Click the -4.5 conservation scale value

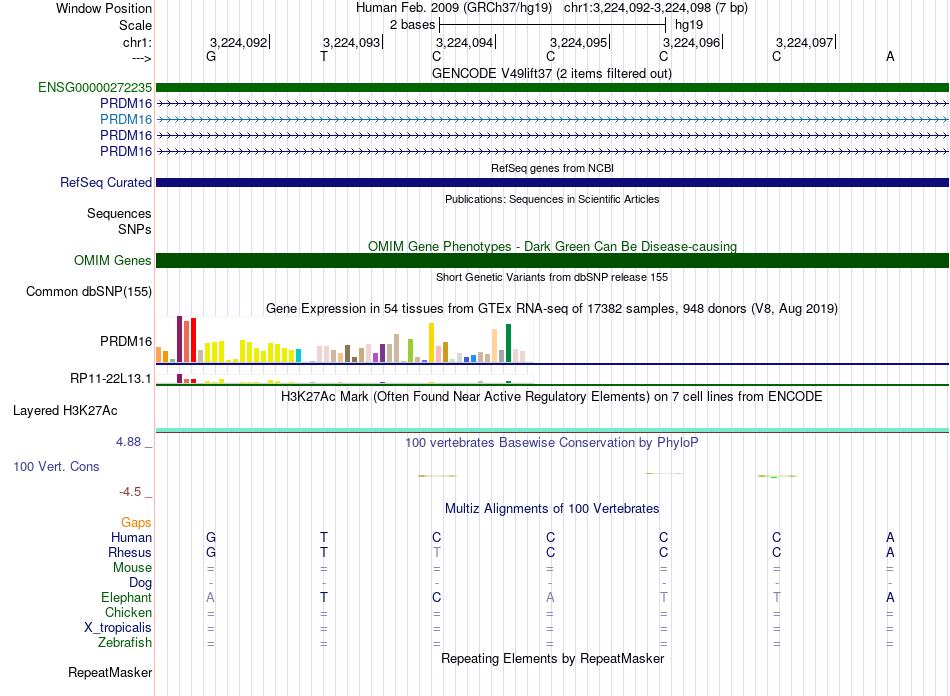tap(130, 492)
